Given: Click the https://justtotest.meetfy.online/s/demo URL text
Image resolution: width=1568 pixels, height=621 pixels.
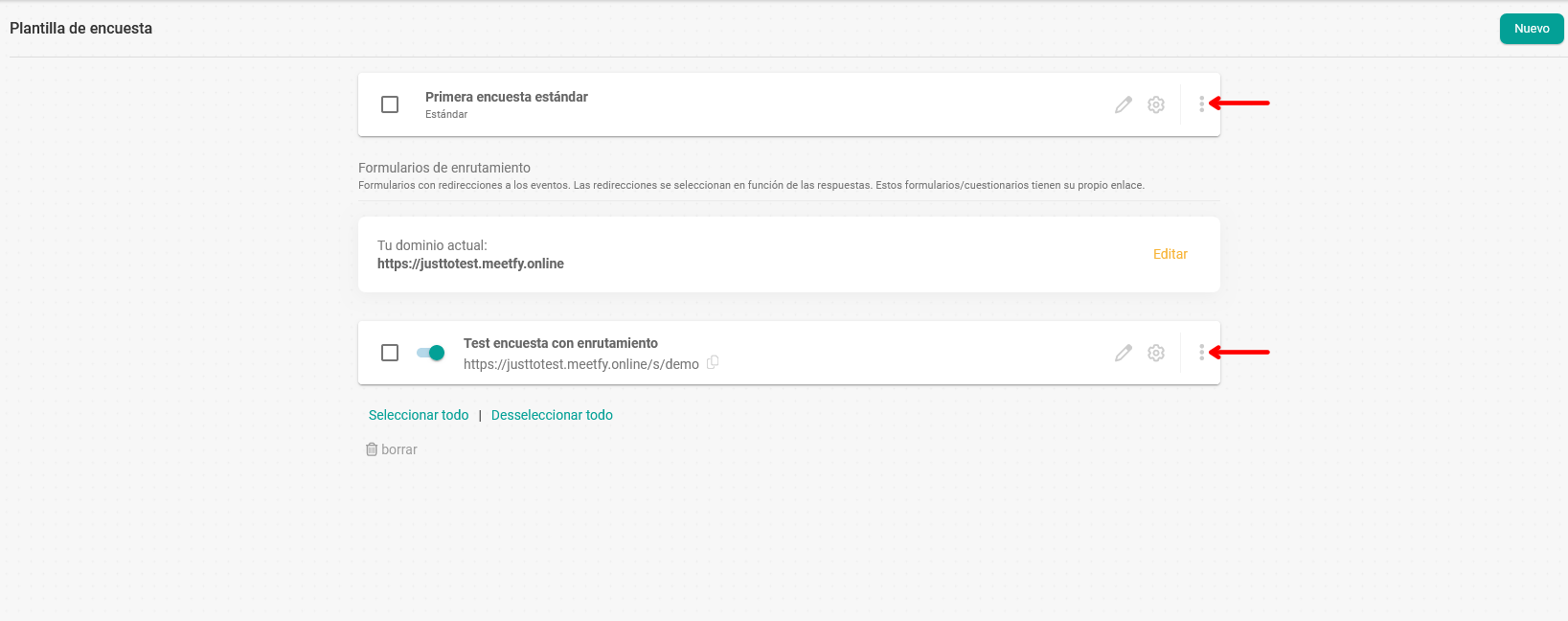Looking at the screenshot, I should pos(581,364).
